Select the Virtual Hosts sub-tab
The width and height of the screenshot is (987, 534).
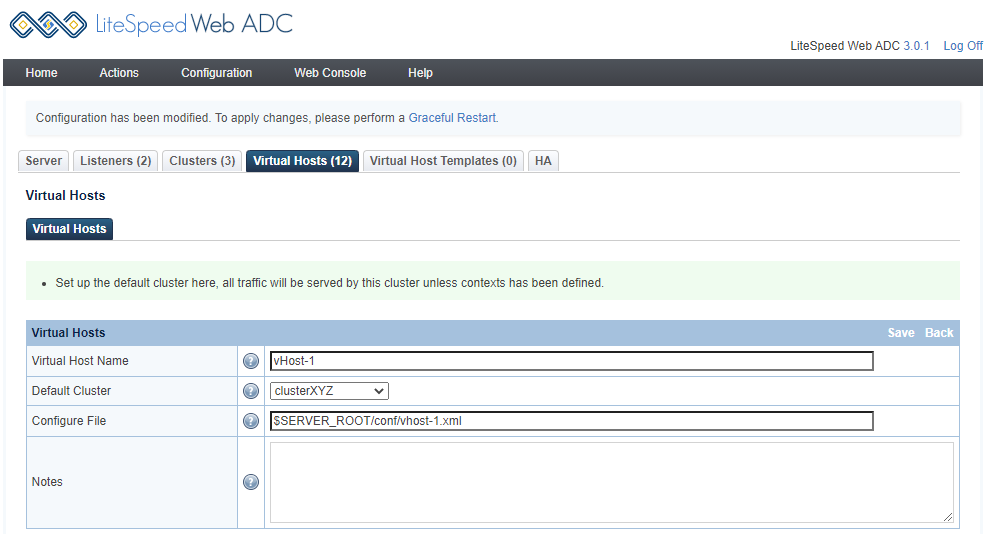click(x=69, y=229)
